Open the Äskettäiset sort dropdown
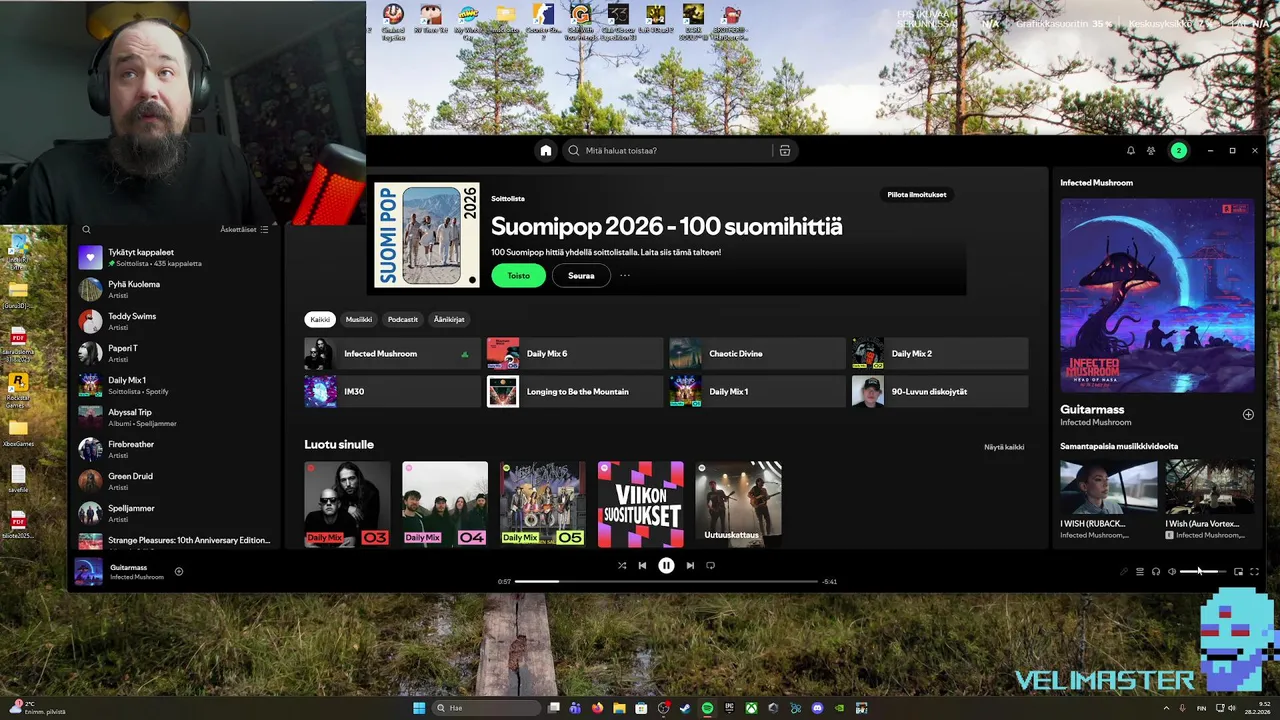The image size is (1280, 720). 244,230
